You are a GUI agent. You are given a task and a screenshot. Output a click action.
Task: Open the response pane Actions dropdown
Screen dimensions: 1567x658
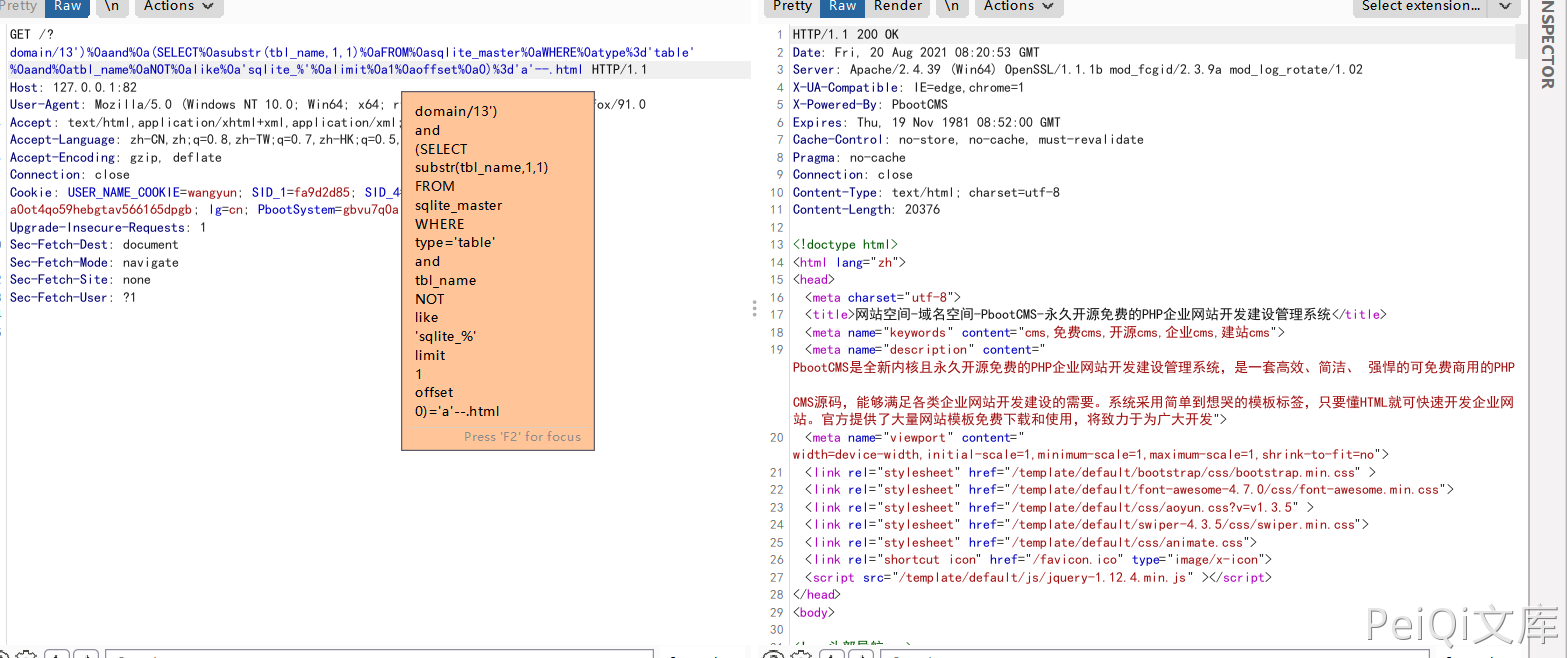coord(1018,6)
